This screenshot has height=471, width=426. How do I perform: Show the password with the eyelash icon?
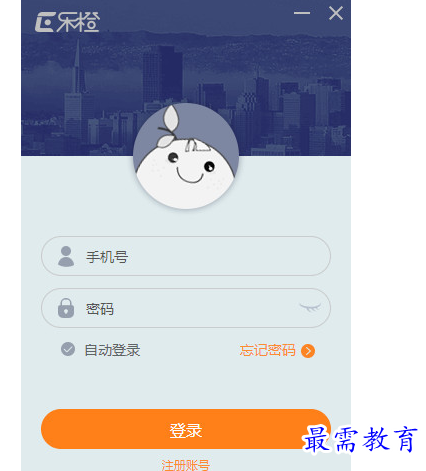tap(310, 307)
